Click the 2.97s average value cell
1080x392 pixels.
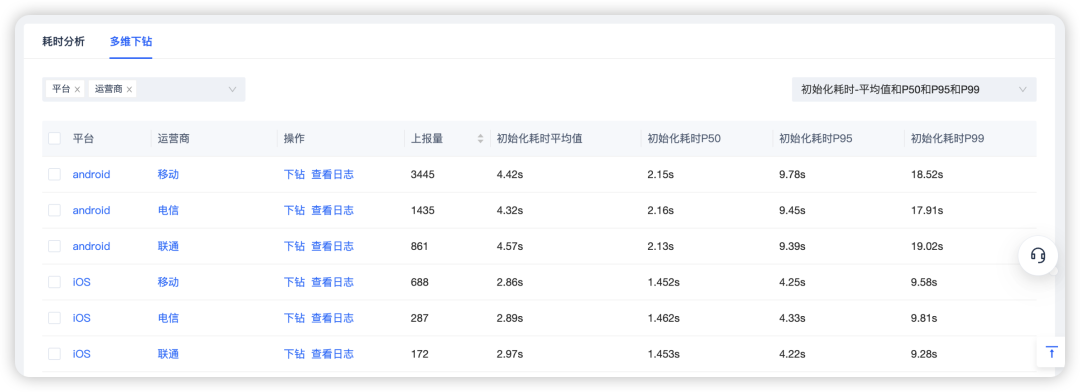point(510,353)
